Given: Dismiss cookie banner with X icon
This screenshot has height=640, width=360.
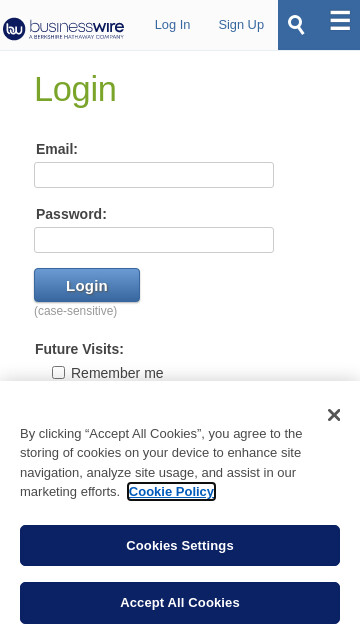Looking at the screenshot, I should 334,415.
